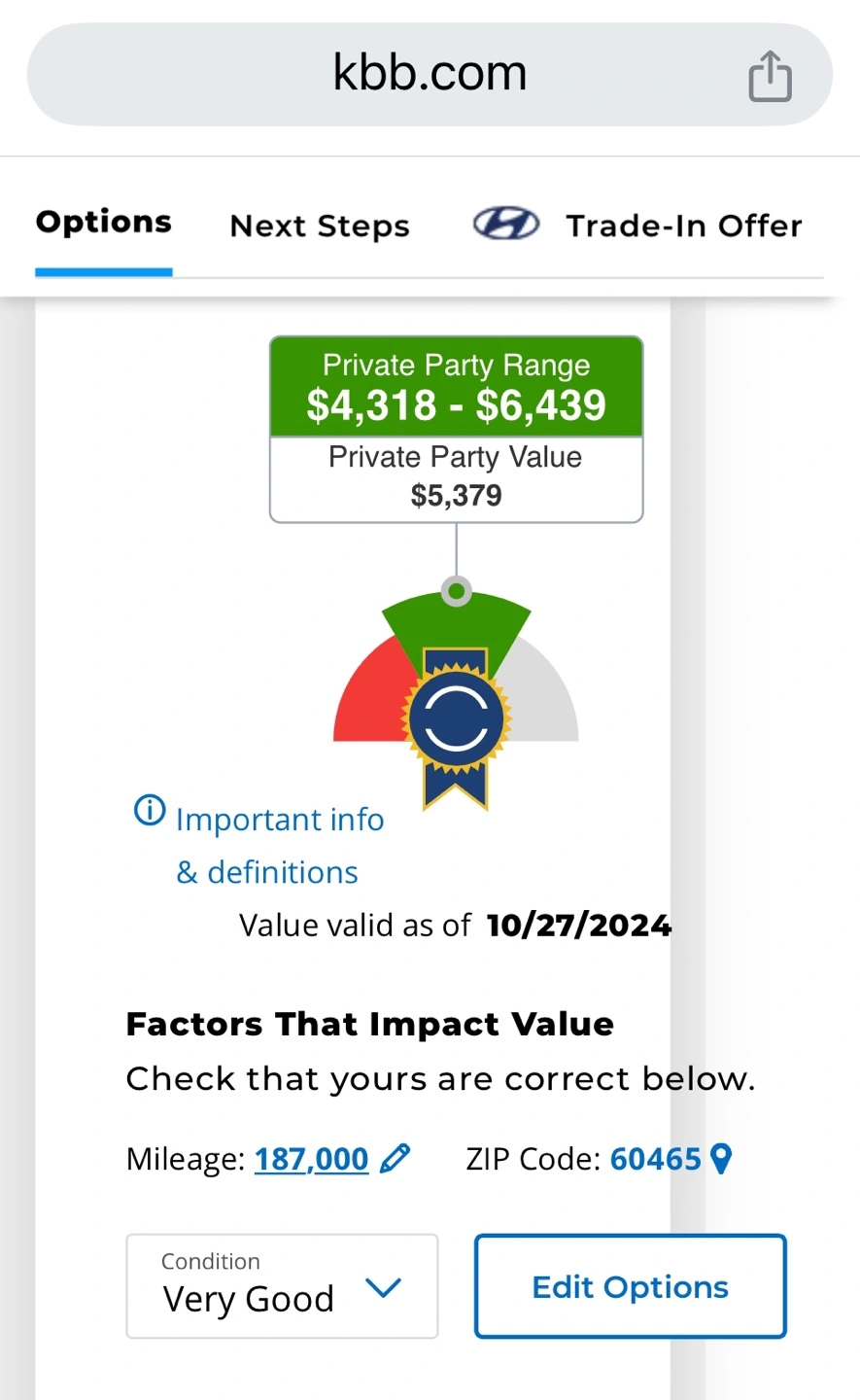Click the mileage edit pencil icon
Image resolution: width=860 pixels, height=1400 pixels.
(x=395, y=1158)
